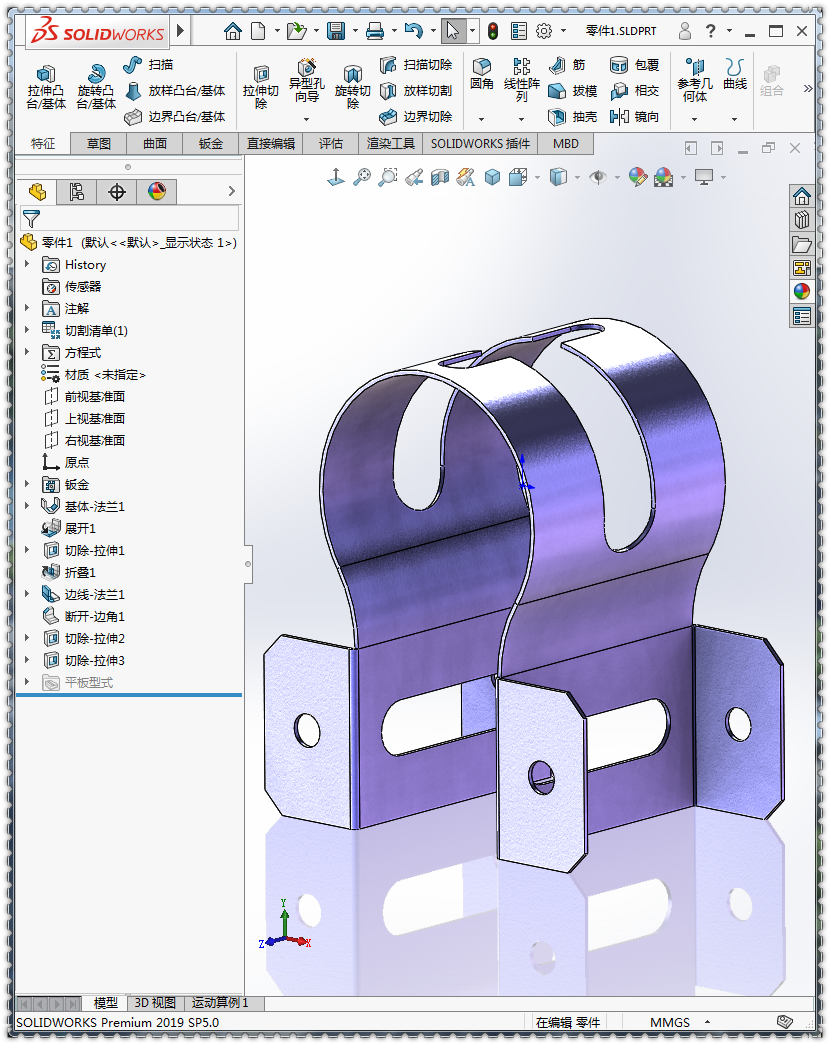
Task: Expand the 注解 annotations node
Action: point(27,308)
